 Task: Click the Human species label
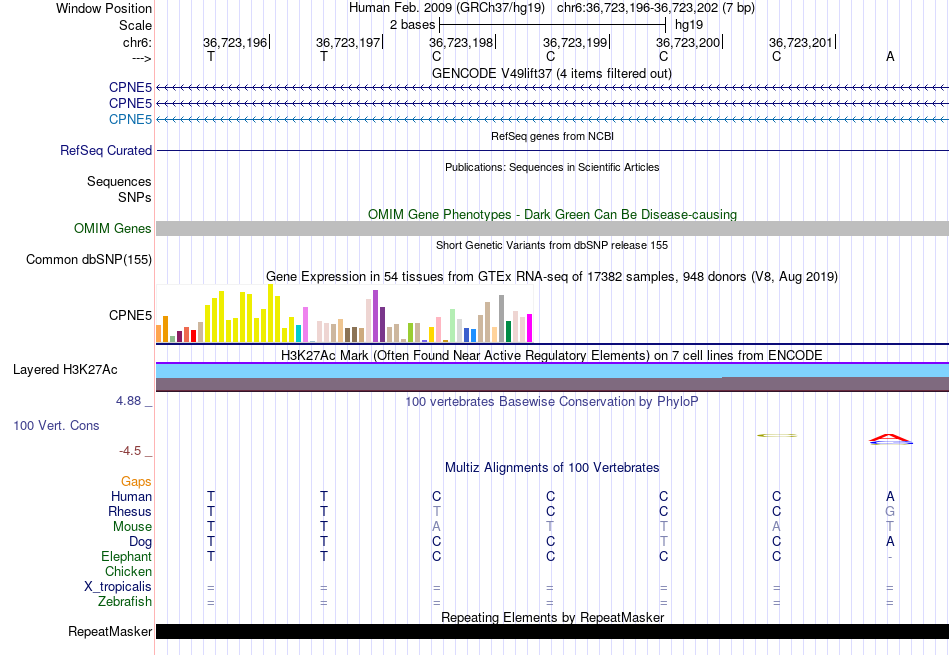[x=131, y=496]
